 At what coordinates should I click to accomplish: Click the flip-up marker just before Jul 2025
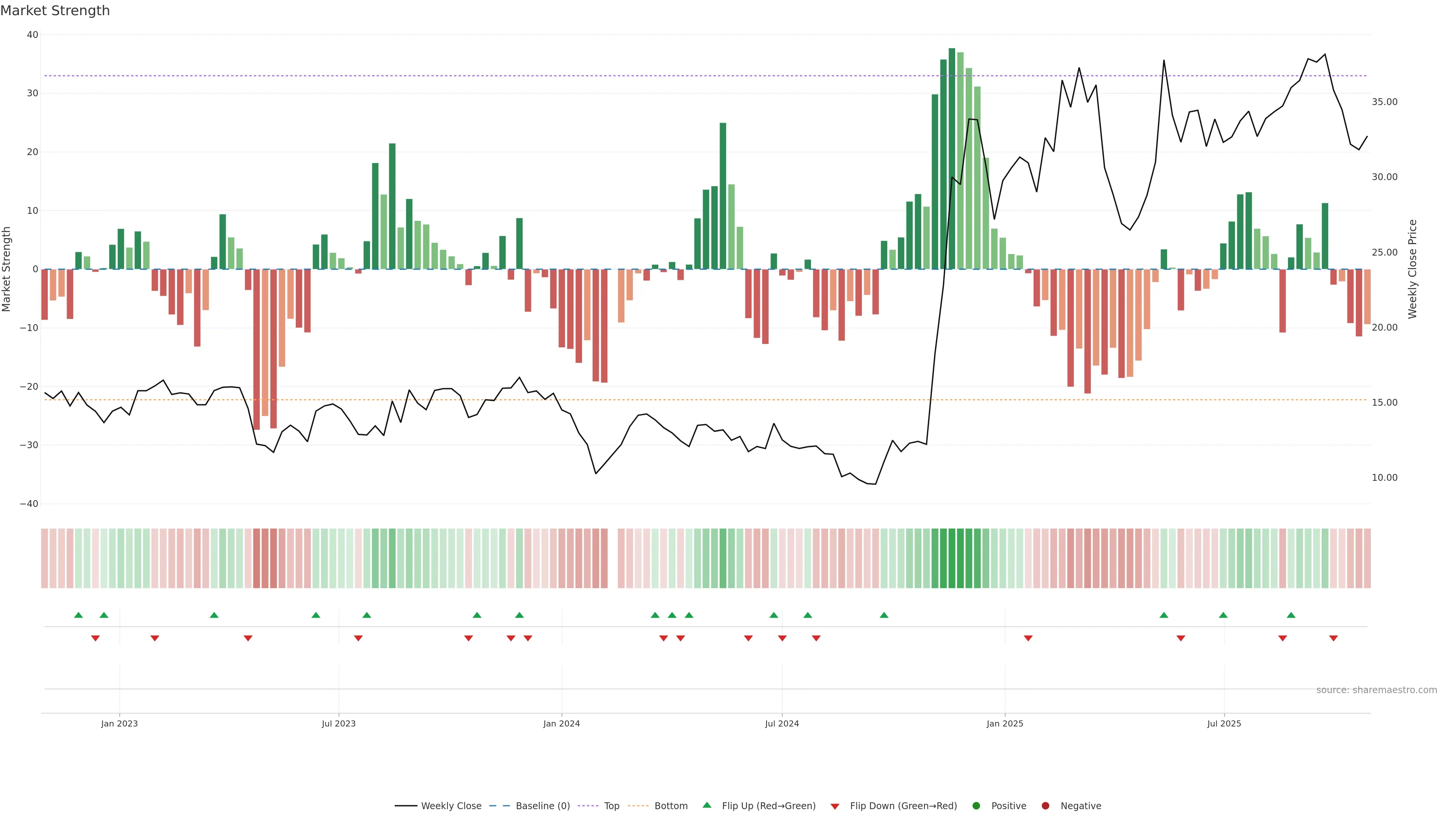coord(1223,615)
